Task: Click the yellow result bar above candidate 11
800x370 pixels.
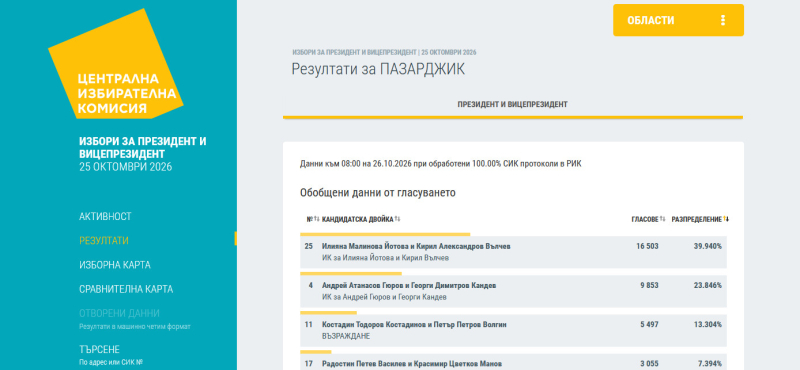Action: [329, 313]
